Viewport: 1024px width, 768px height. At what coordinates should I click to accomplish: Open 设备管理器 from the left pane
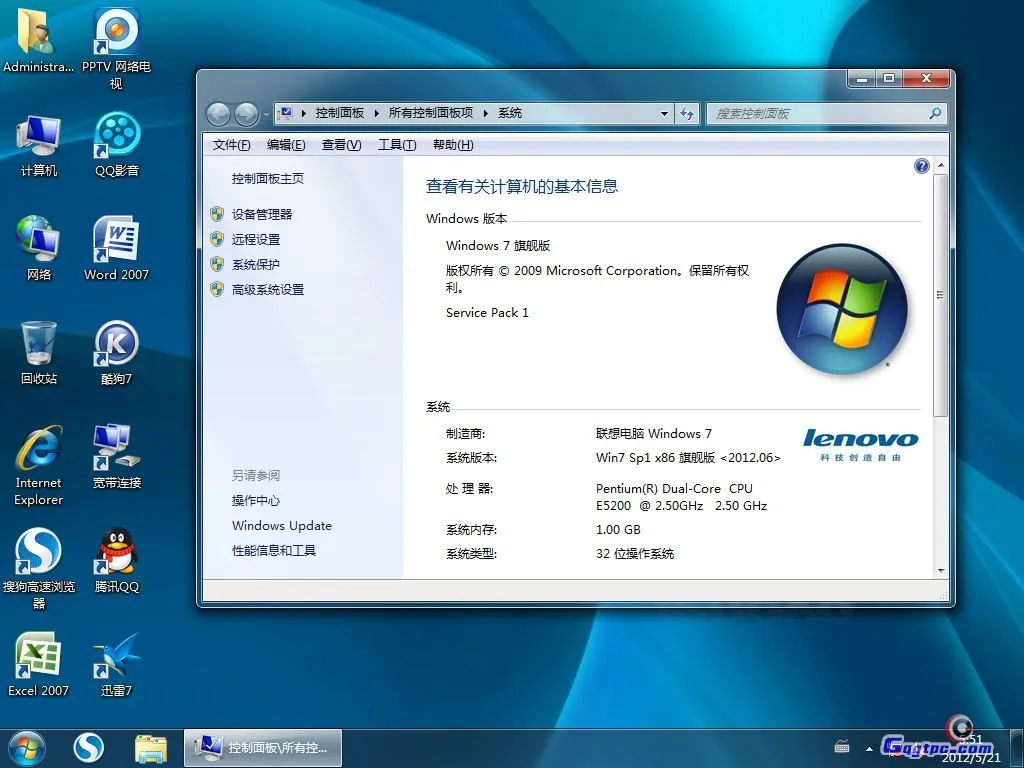(262, 214)
